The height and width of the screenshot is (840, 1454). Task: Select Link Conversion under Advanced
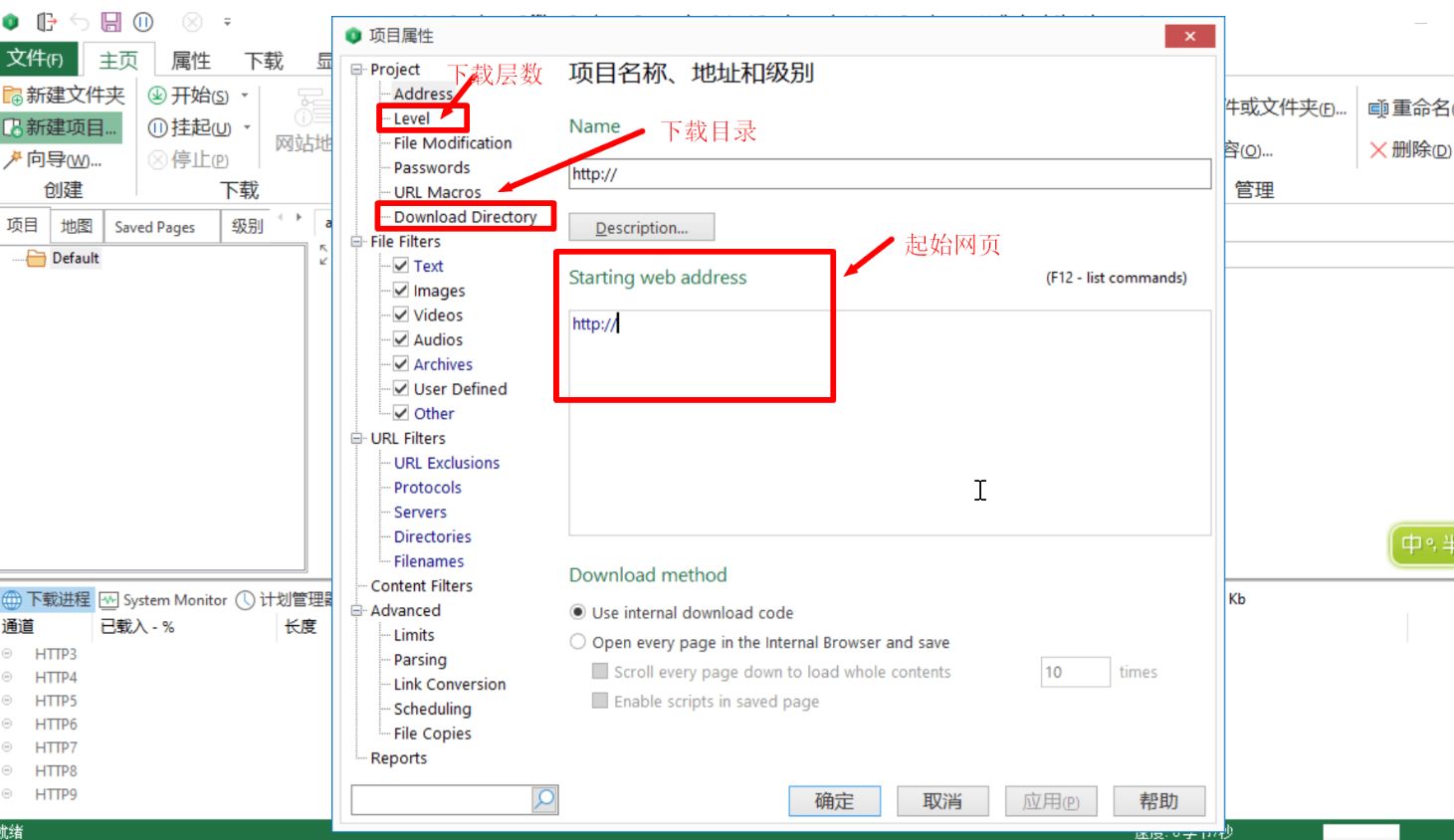click(450, 685)
